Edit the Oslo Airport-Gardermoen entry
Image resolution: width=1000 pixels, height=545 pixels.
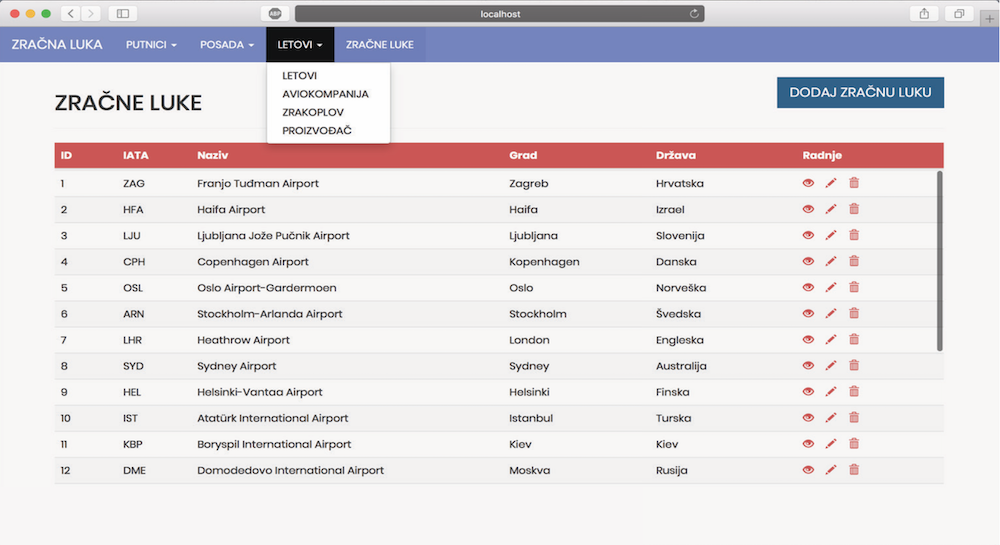point(831,288)
